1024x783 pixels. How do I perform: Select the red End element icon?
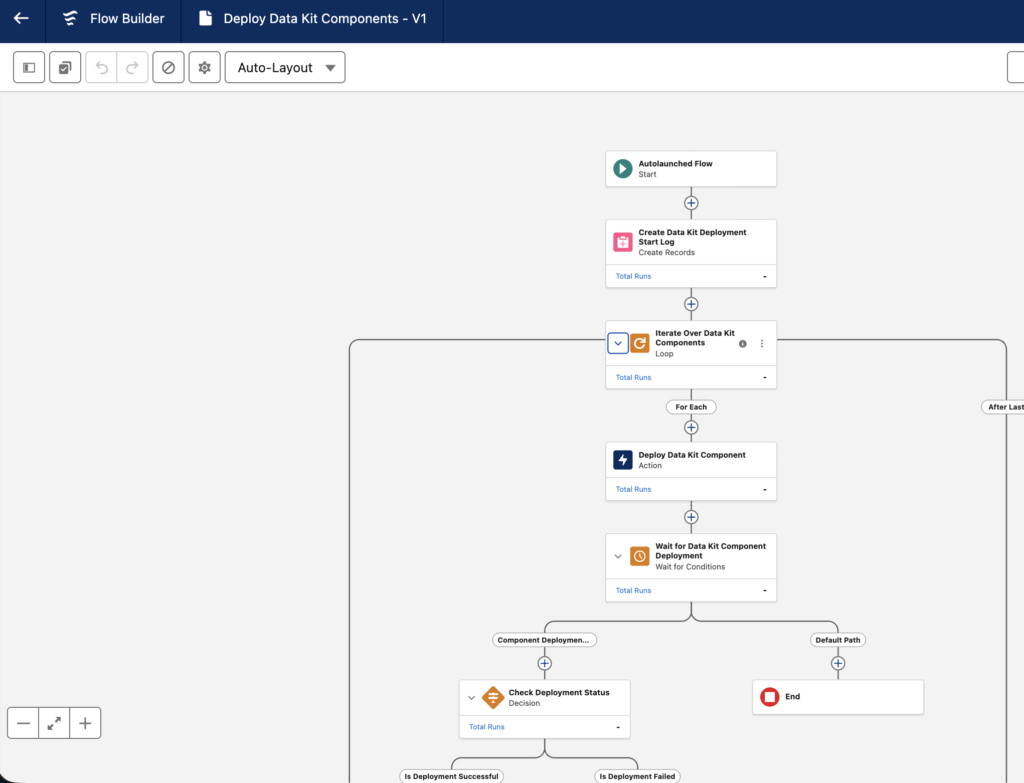770,696
